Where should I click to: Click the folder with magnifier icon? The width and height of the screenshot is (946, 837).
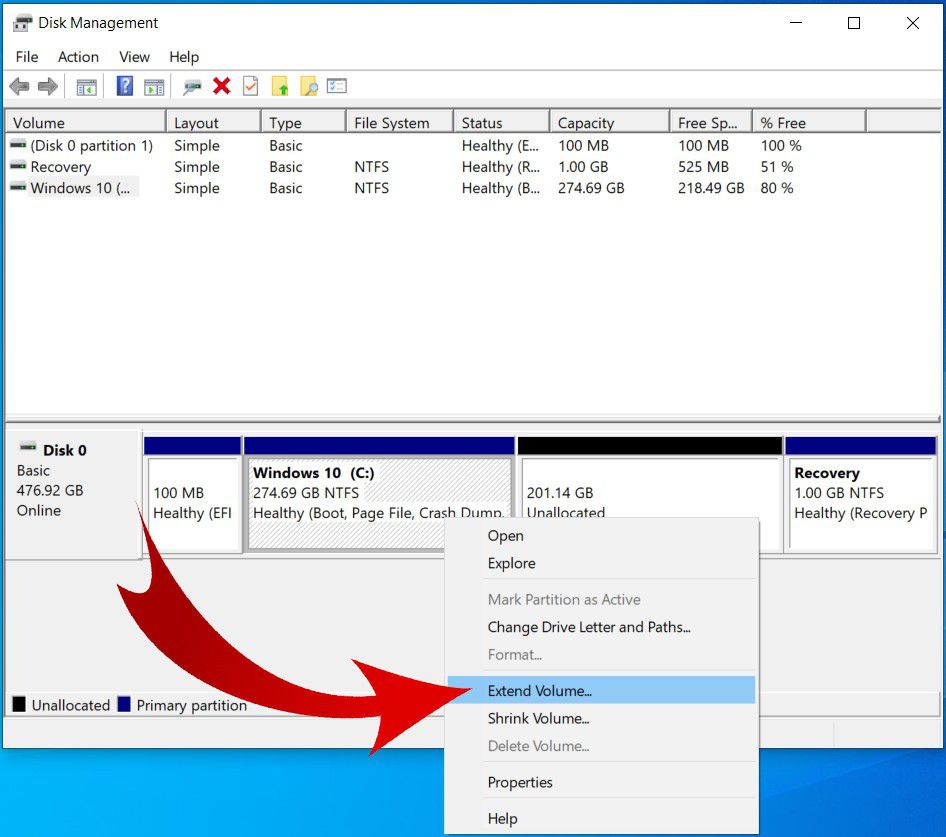[x=309, y=87]
